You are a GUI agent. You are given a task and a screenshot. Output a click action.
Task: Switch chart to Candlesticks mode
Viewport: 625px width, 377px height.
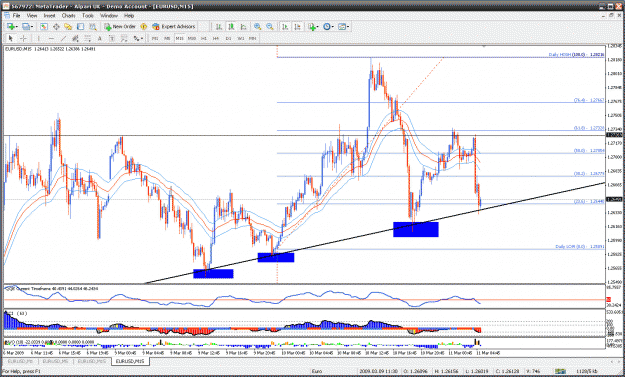[x=231, y=26]
